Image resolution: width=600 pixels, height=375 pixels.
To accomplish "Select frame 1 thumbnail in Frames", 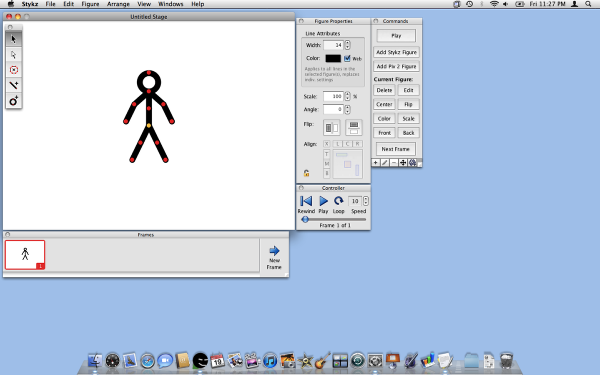I will (x=25, y=255).
